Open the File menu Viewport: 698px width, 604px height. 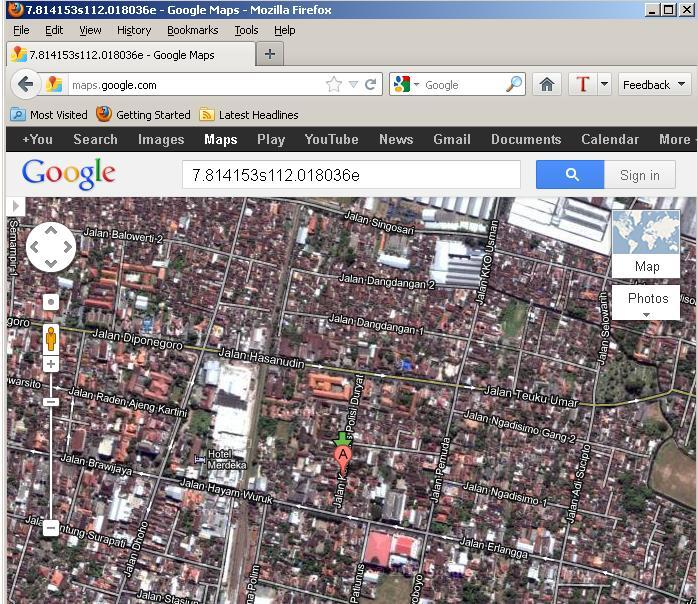click(x=21, y=30)
